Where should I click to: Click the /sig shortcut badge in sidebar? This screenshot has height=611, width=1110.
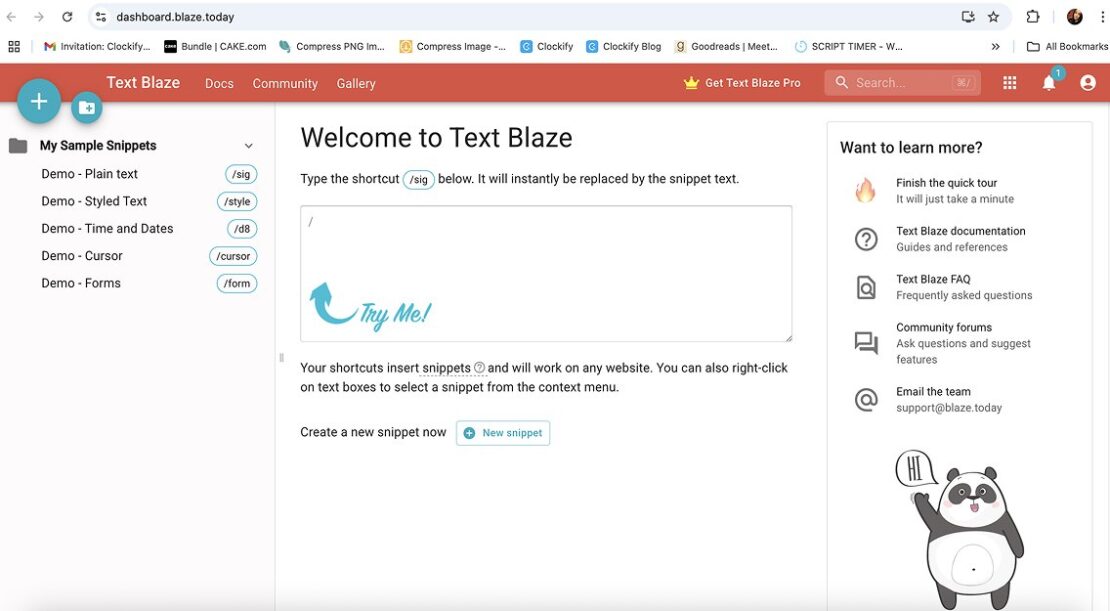pyautogui.click(x=241, y=174)
